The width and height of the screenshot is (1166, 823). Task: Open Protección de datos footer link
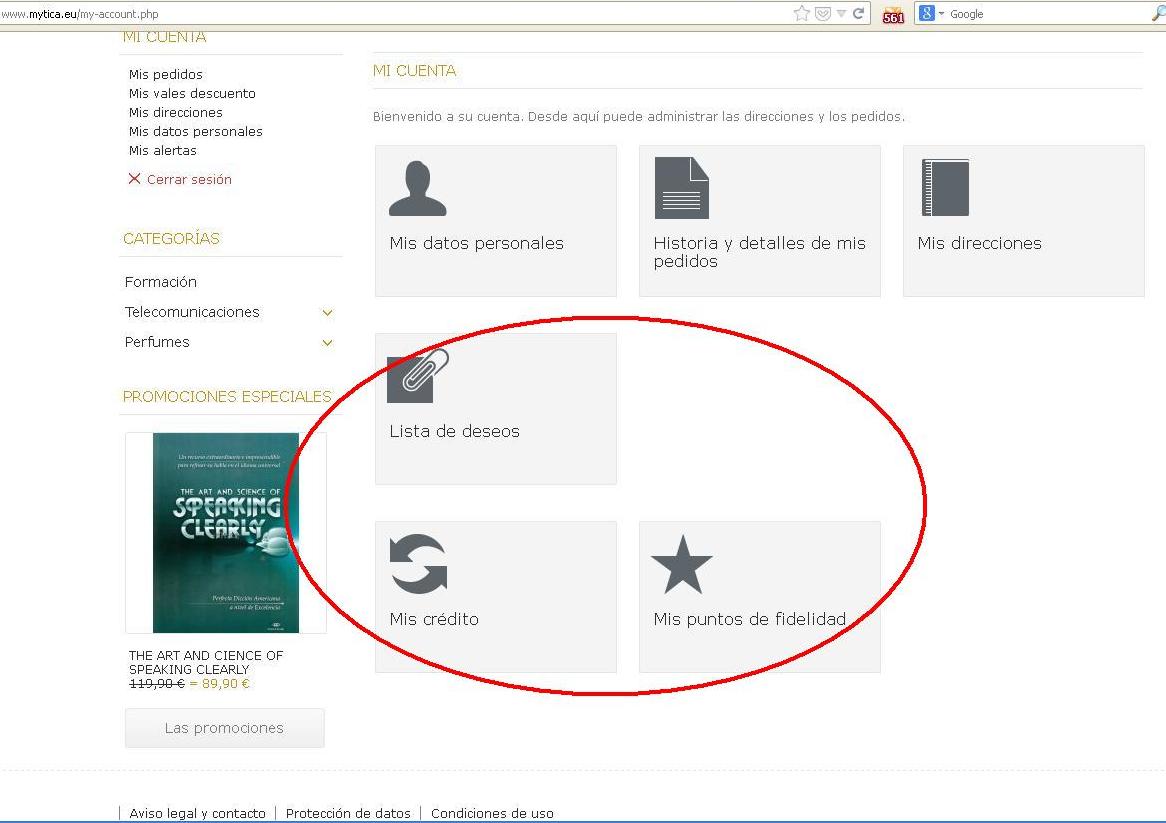pos(348,813)
